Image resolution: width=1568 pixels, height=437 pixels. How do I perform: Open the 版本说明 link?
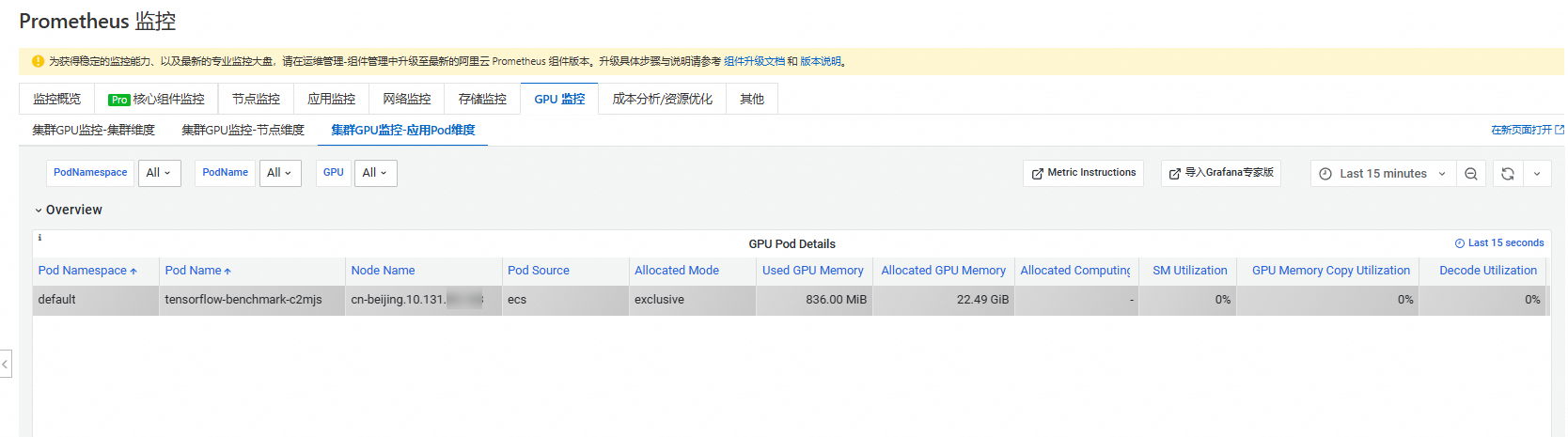point(821,61)
